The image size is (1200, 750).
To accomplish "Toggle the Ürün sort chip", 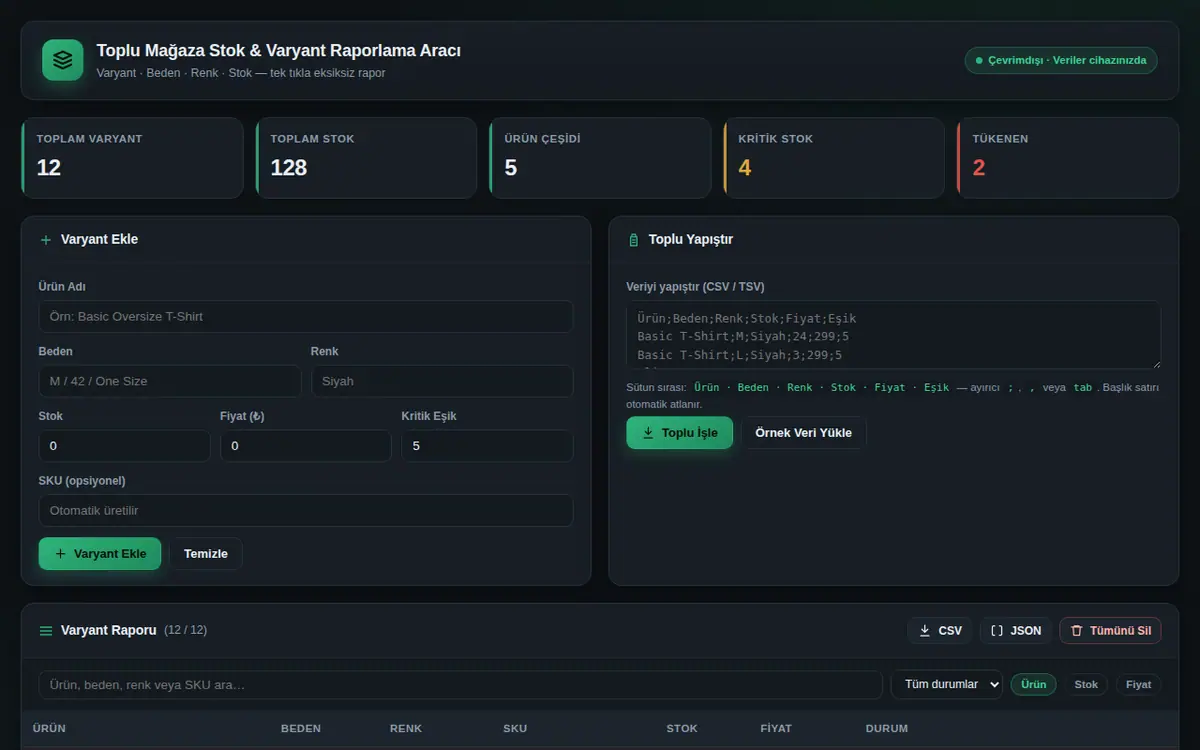I will 1033,685.
